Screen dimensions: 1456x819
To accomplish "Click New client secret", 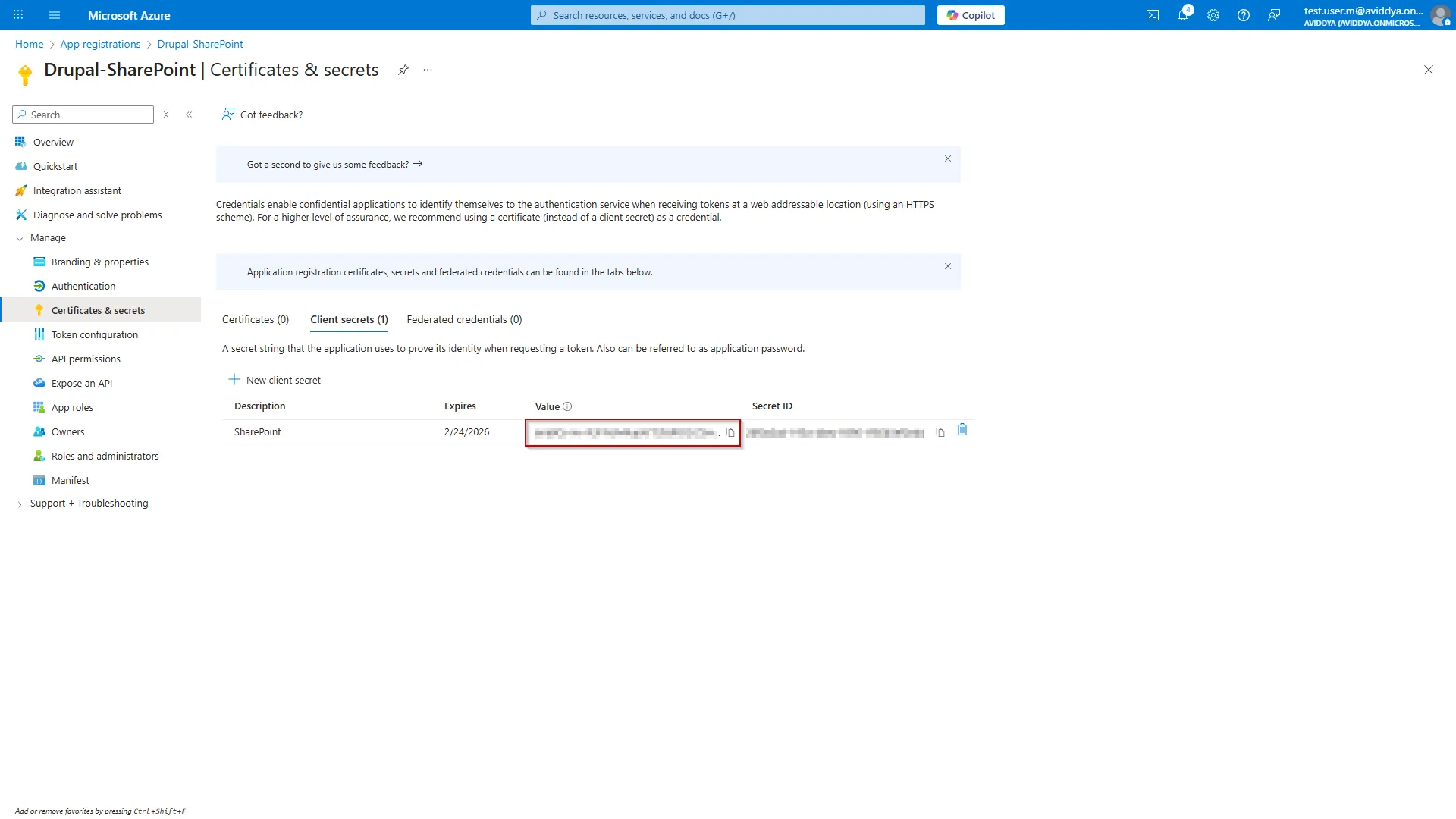I will pos(275,380).
